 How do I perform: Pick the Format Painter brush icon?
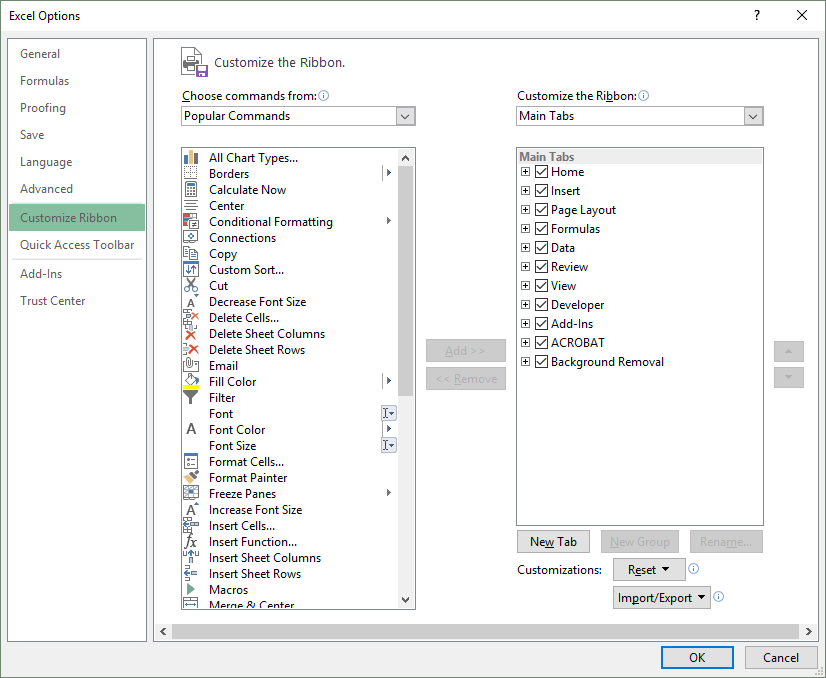(191, 477)
